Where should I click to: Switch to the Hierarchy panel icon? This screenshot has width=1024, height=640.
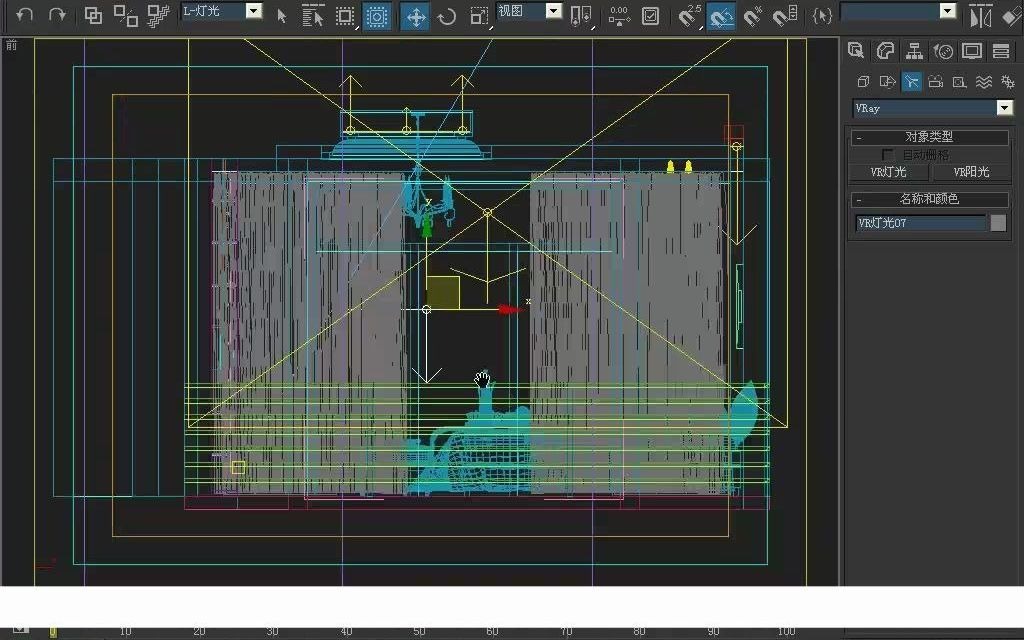[913, 50]
